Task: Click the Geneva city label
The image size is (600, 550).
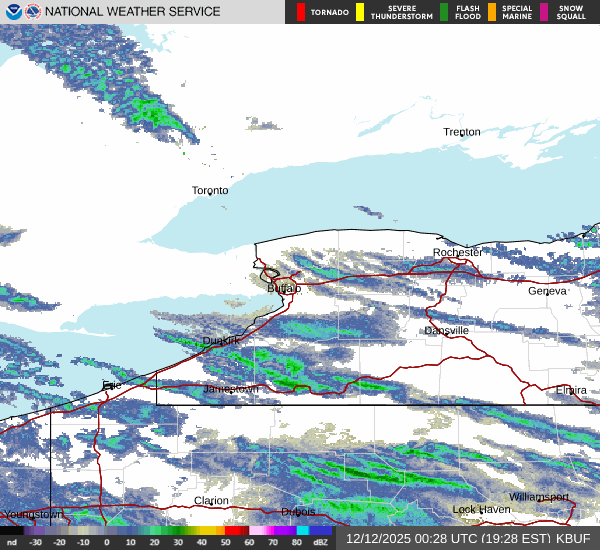Action: 547,290
